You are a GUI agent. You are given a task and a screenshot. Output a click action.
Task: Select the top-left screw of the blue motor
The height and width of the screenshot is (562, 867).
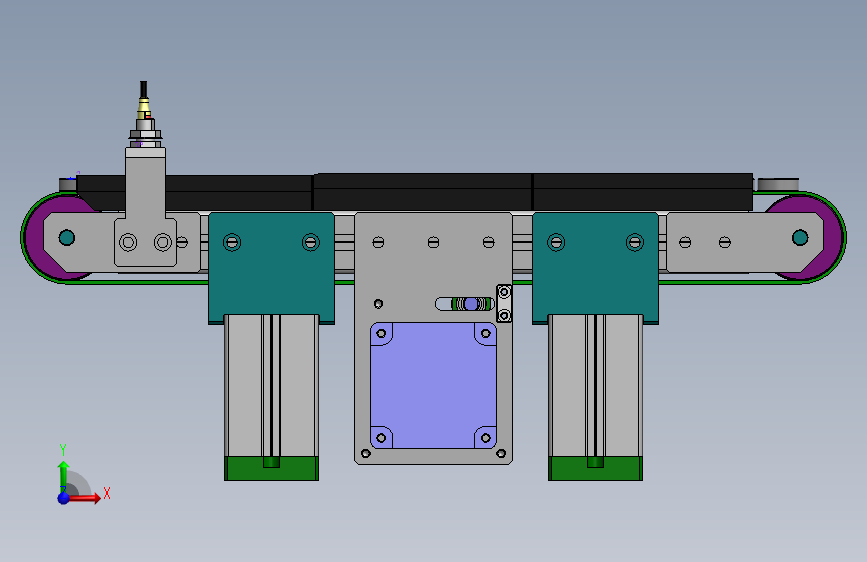[x=381, y=334]
